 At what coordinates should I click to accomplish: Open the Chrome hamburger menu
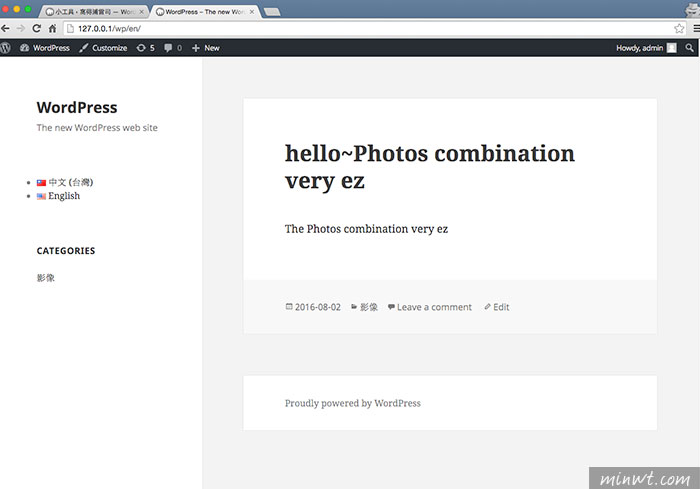pos(696,29)
